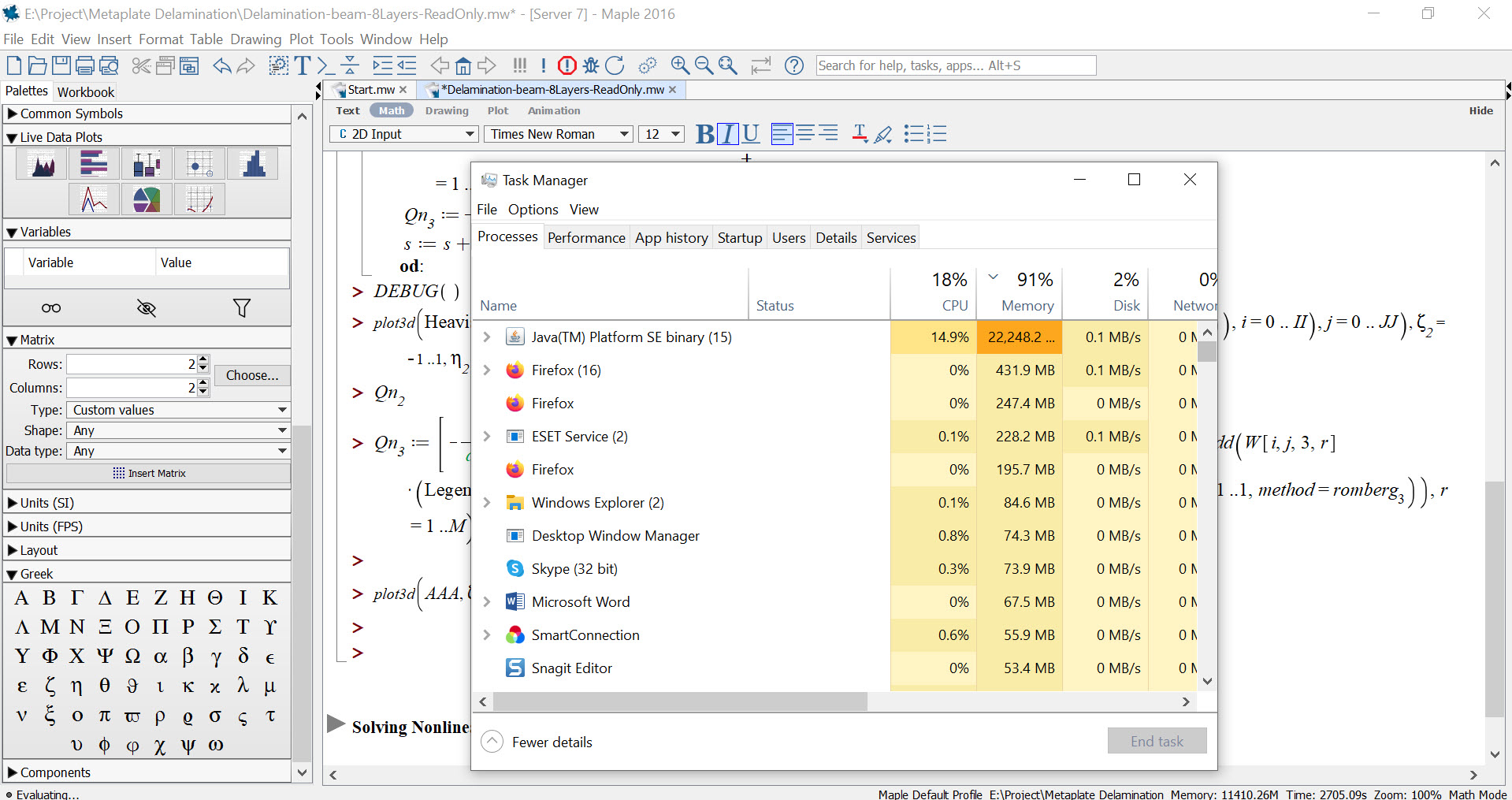This screenshot has width=1512, height=800.
Task: Apply a bulleted list format
Action: [913, 134]
